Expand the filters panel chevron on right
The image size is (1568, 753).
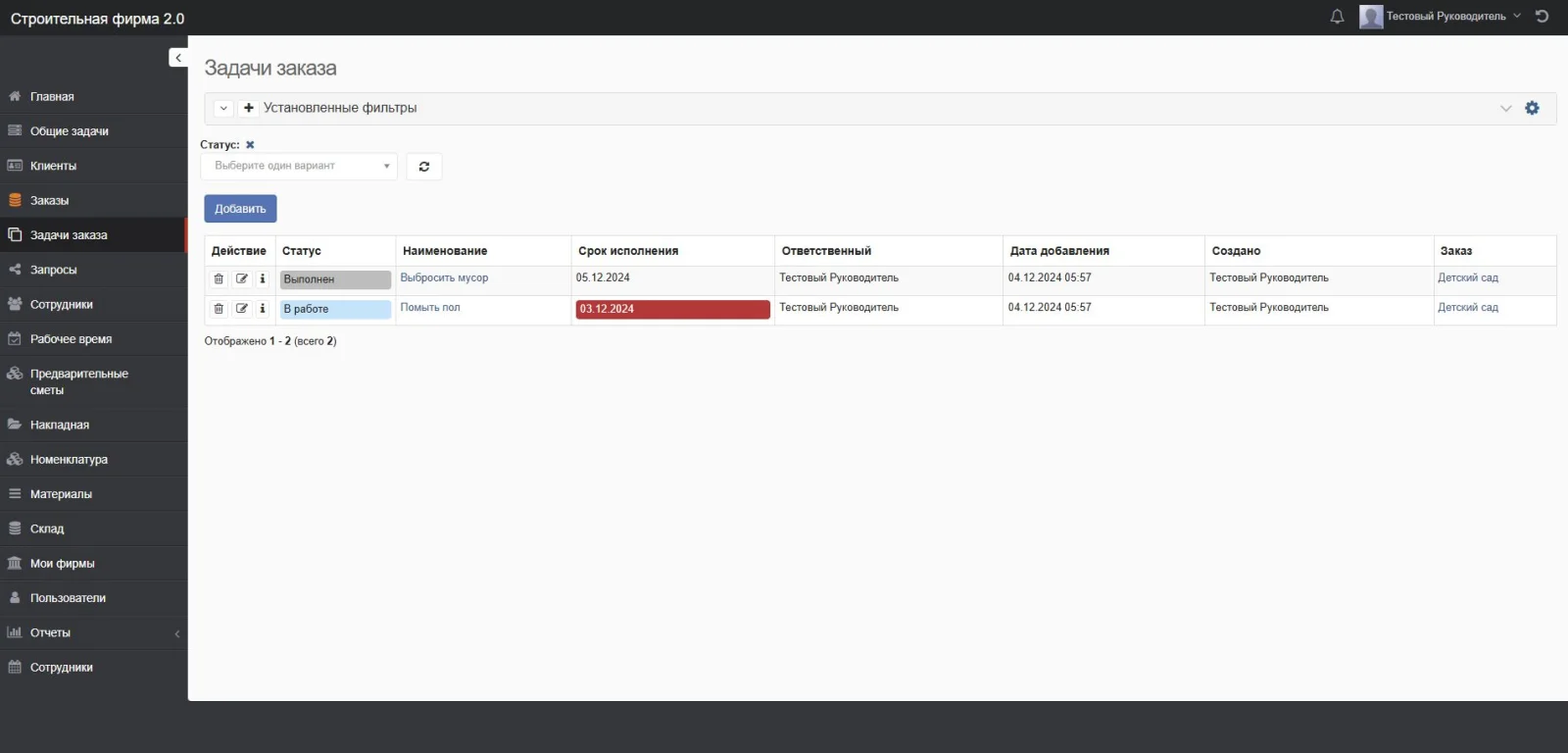[1505, 109]
